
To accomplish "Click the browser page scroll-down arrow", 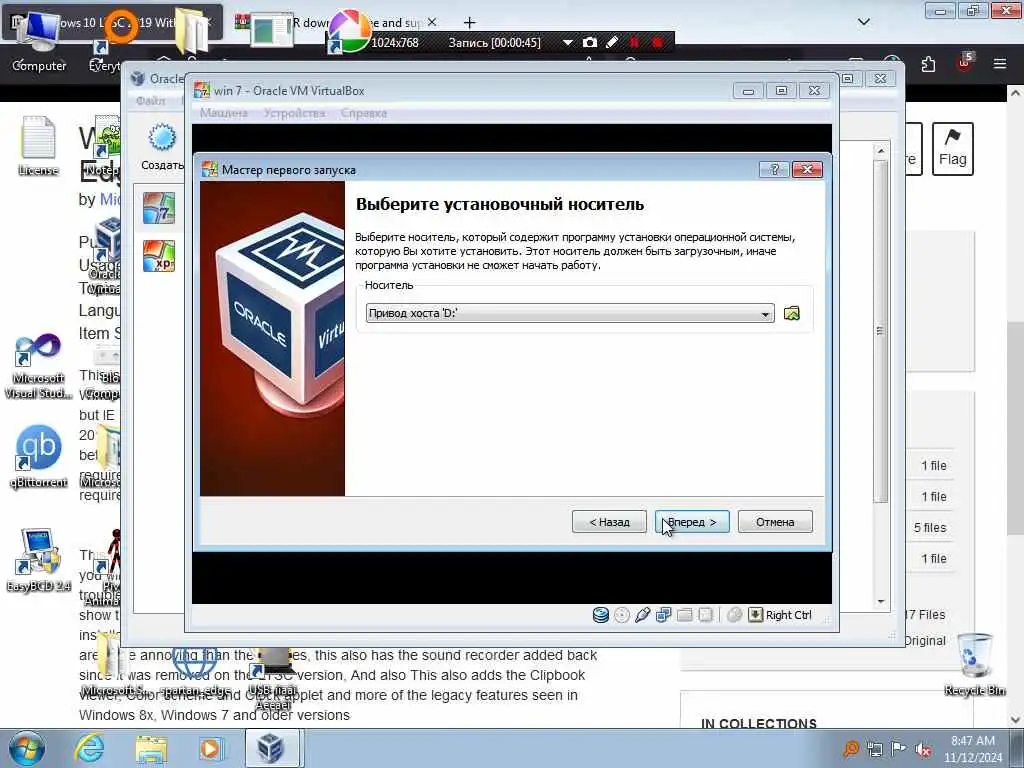I will click(1016, 720).
